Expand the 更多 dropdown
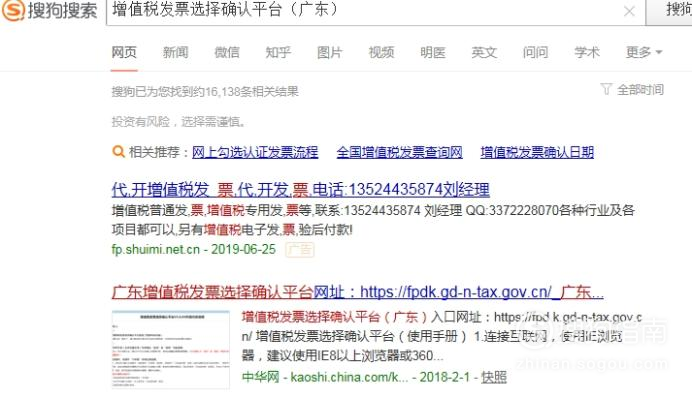 point(644,52)
